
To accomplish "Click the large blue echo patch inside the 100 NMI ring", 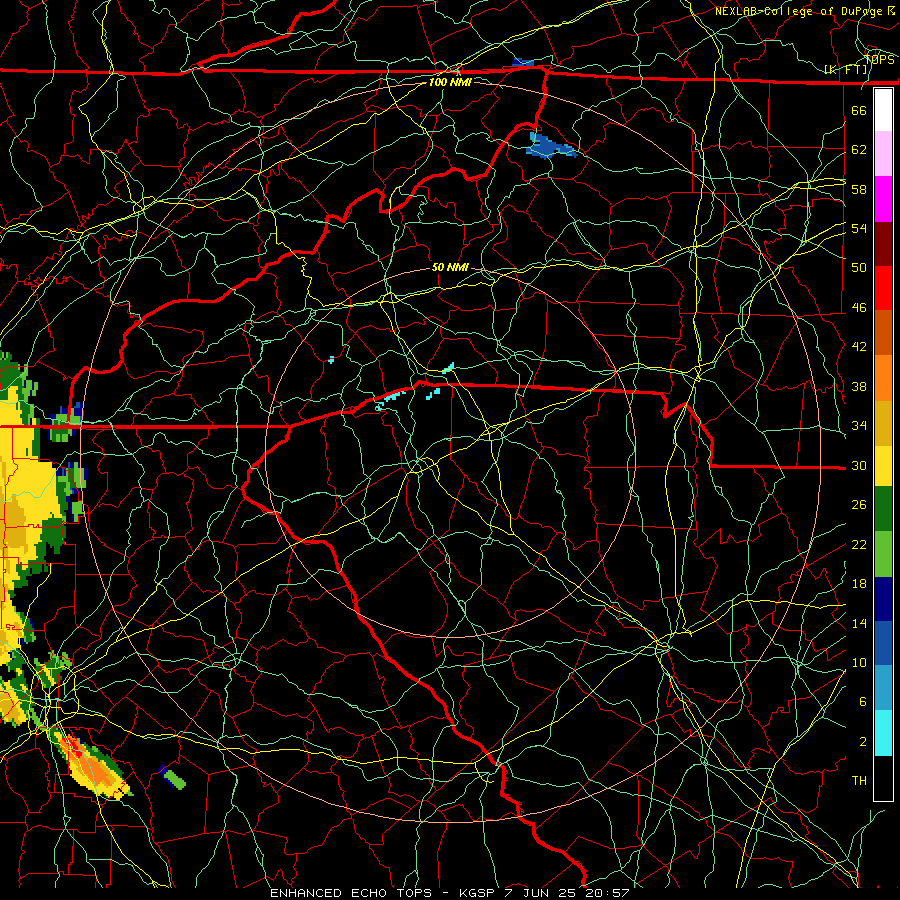I will coord(549,146).
